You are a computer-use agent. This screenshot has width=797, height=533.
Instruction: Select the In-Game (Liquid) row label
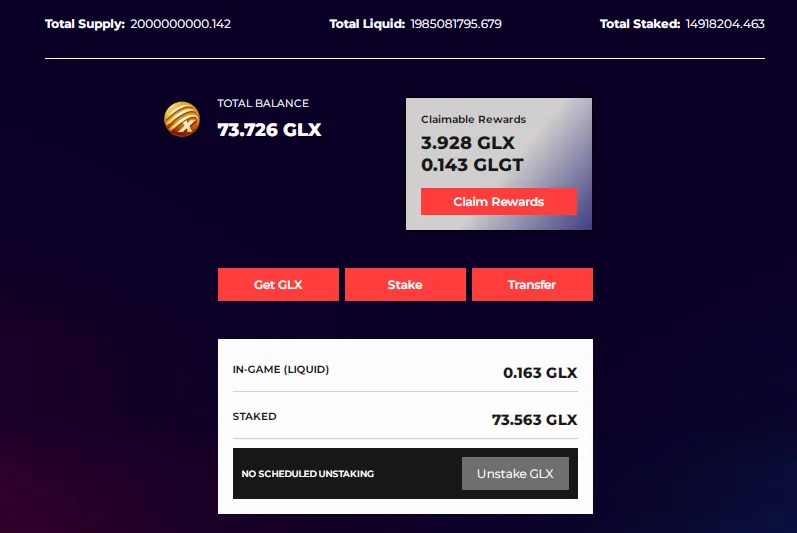coord(281,369)
